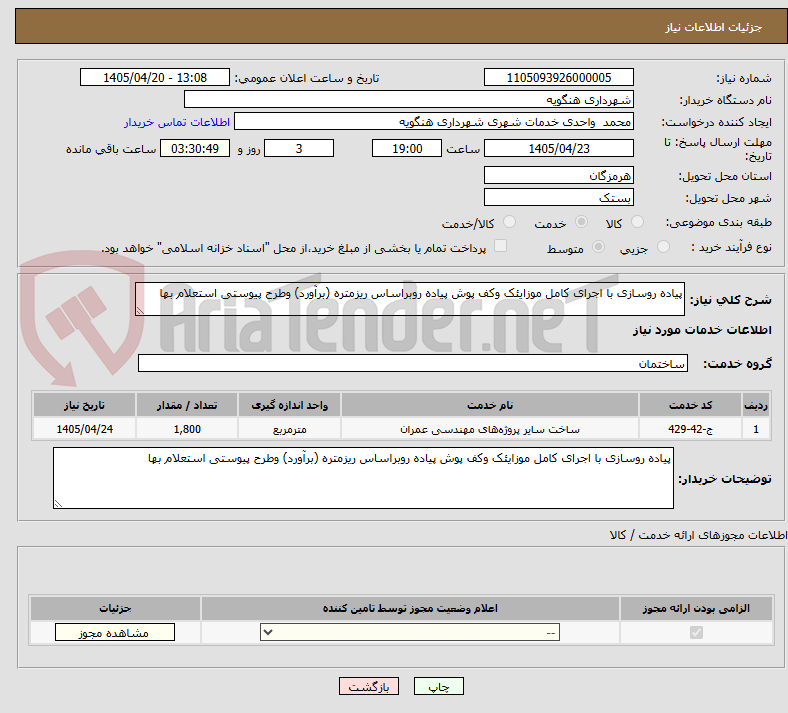
Task: Open اطلاعات تماس خریدار link
Action: (177, 122)
